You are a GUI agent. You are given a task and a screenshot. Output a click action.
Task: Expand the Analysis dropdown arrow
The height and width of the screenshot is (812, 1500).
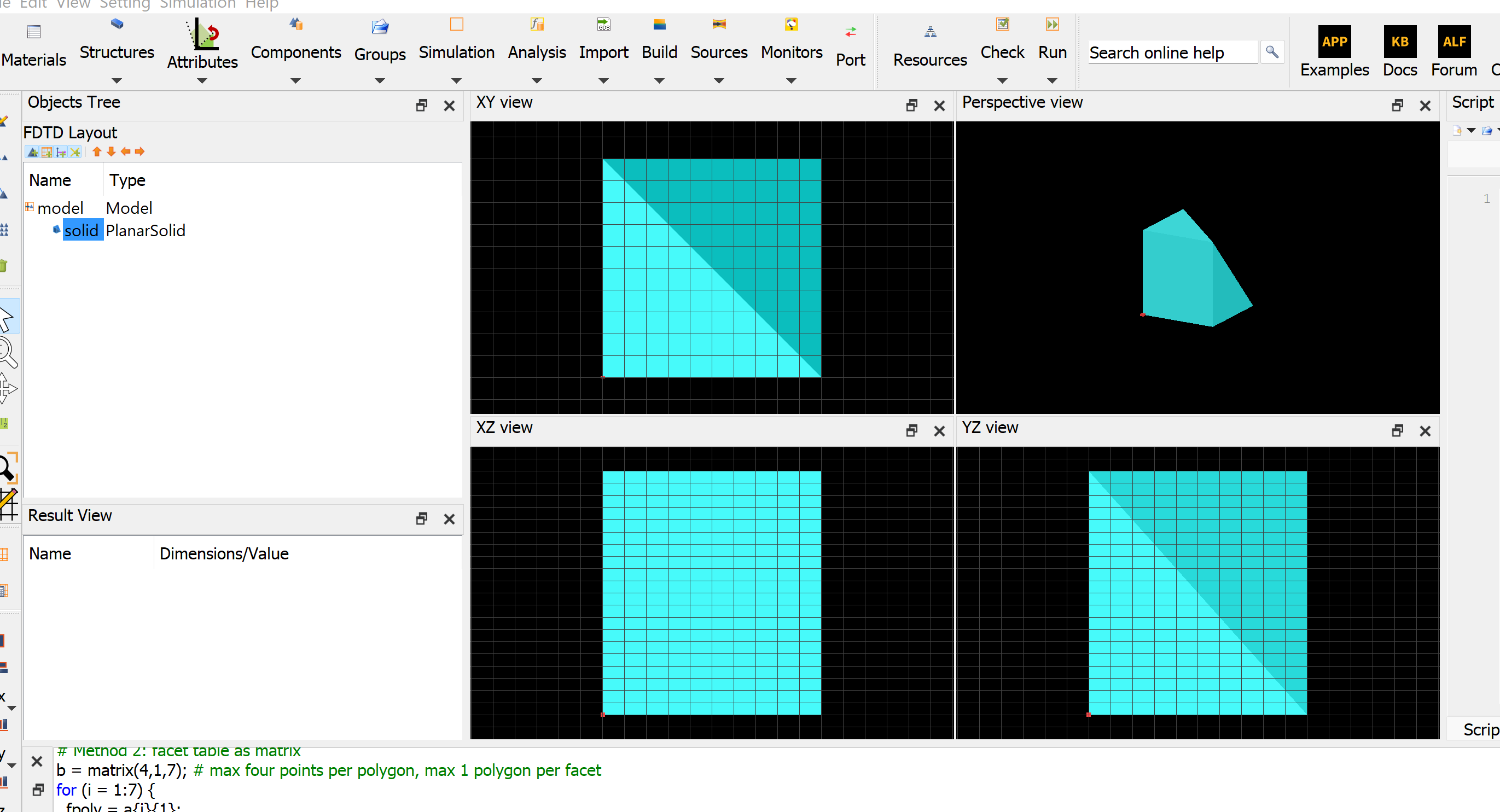tap(537, 80)
